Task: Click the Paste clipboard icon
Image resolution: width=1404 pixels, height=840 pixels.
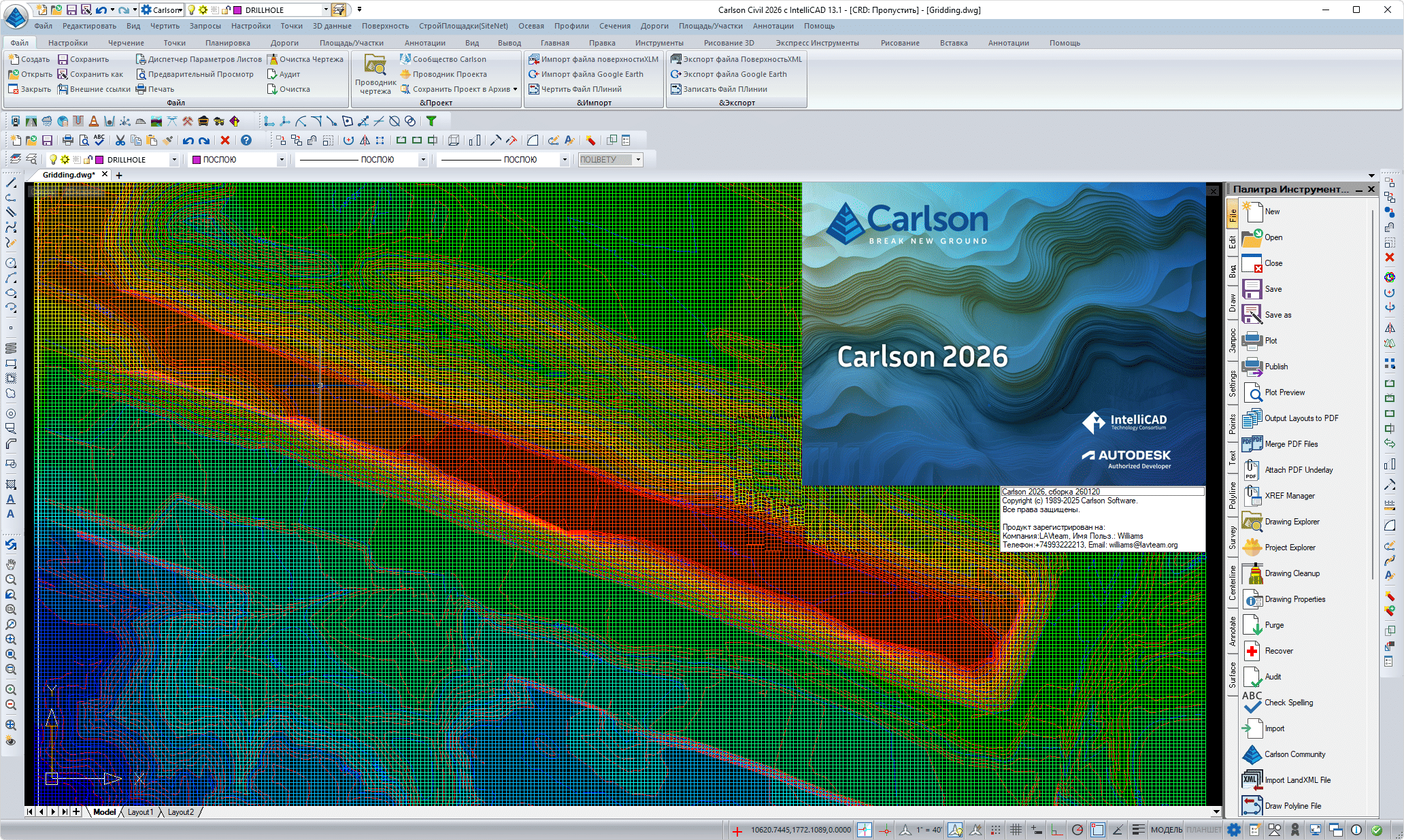Action: point(152,140)
